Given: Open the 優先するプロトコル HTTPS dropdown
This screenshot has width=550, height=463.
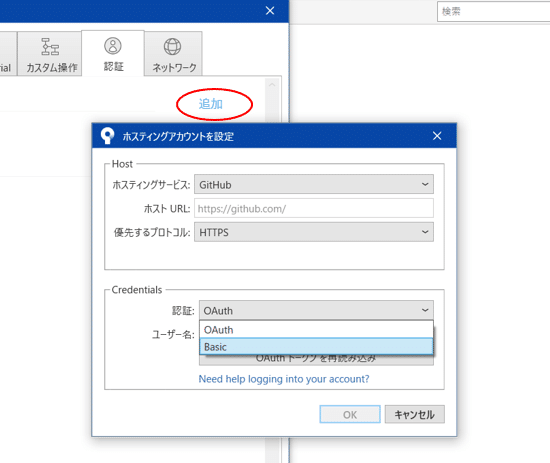Looking at the screenshot, I should coord(314,232).
